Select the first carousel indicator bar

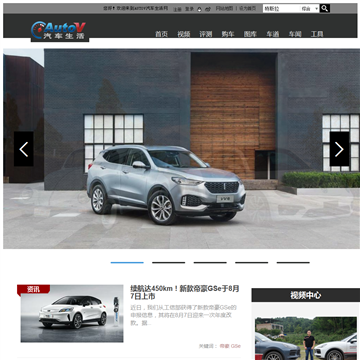(x=127, y=263)
